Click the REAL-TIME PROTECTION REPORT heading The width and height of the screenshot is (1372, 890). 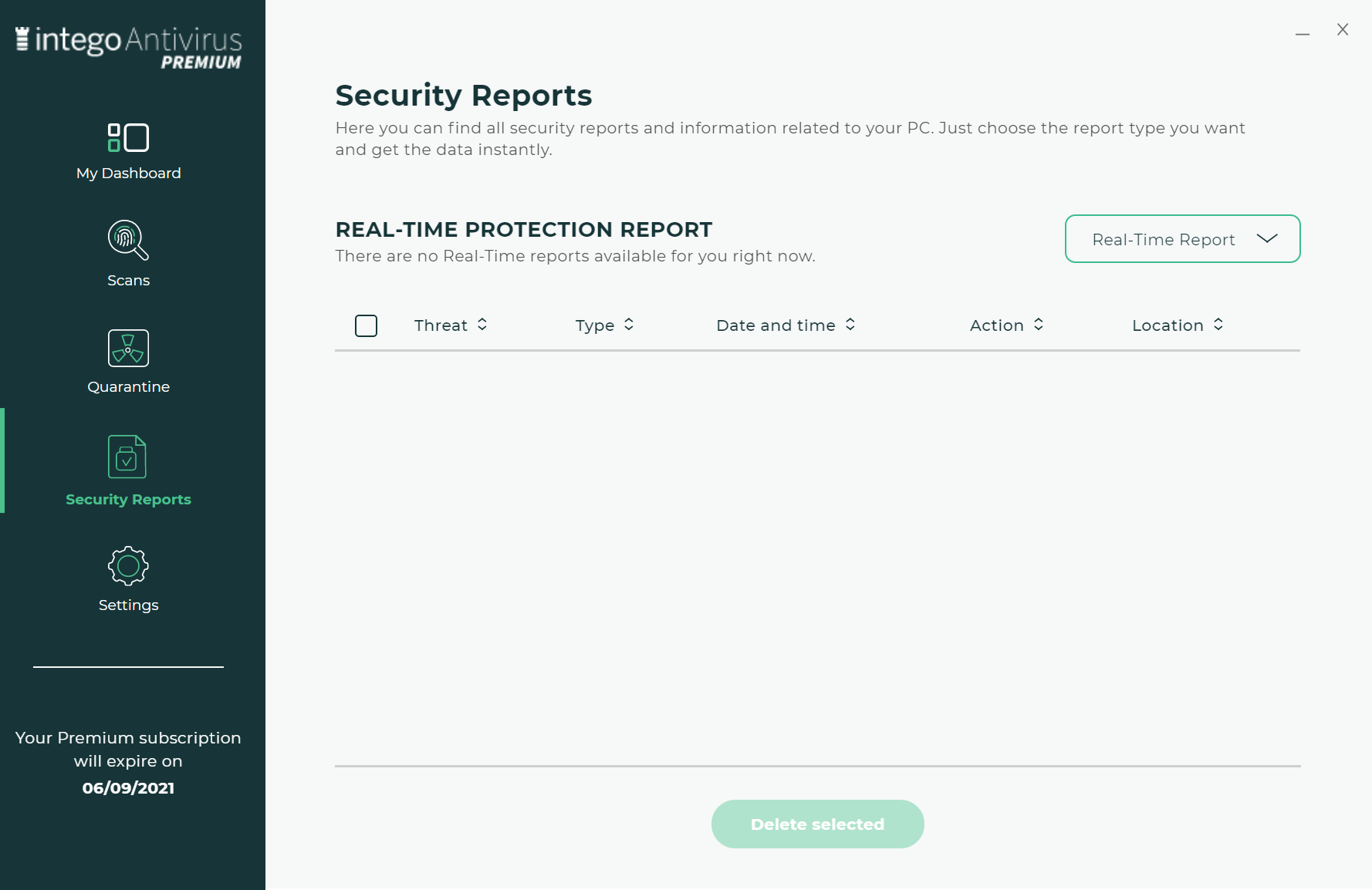pos(524,230)
